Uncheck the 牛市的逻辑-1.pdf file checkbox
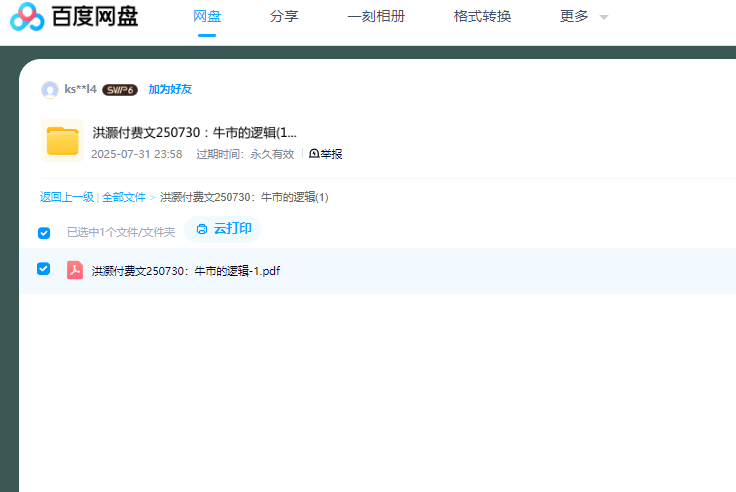The width and height of the screenshot is (736, 492). [x=44, y=269]
